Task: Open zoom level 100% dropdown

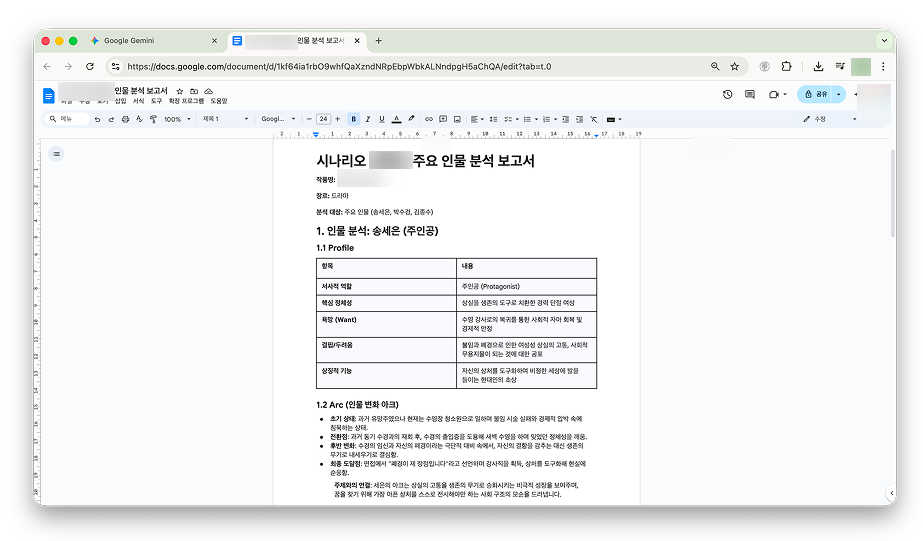Action: click(x=177, y=119)
